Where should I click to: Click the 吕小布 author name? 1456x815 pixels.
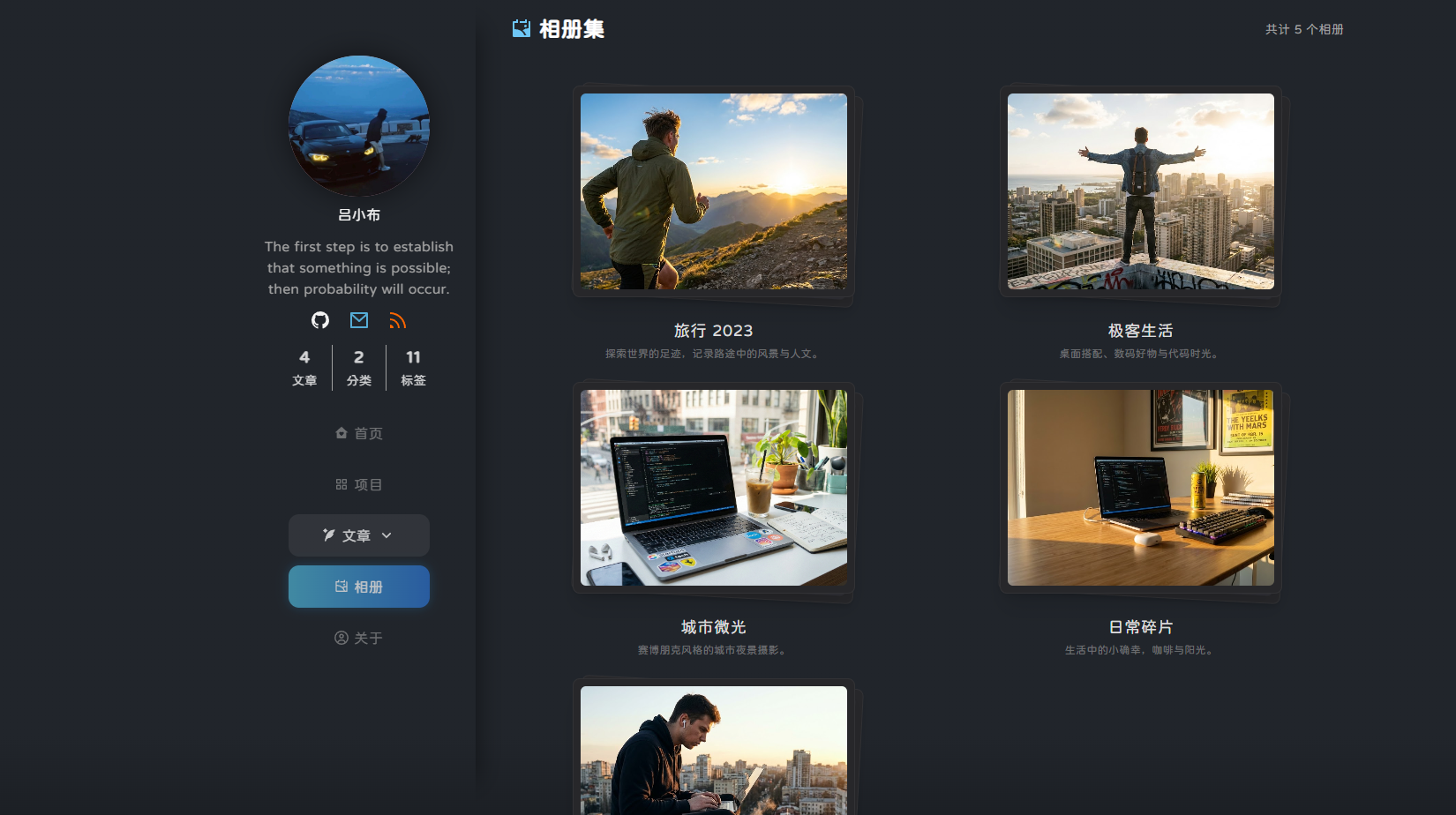pos(359,215)
